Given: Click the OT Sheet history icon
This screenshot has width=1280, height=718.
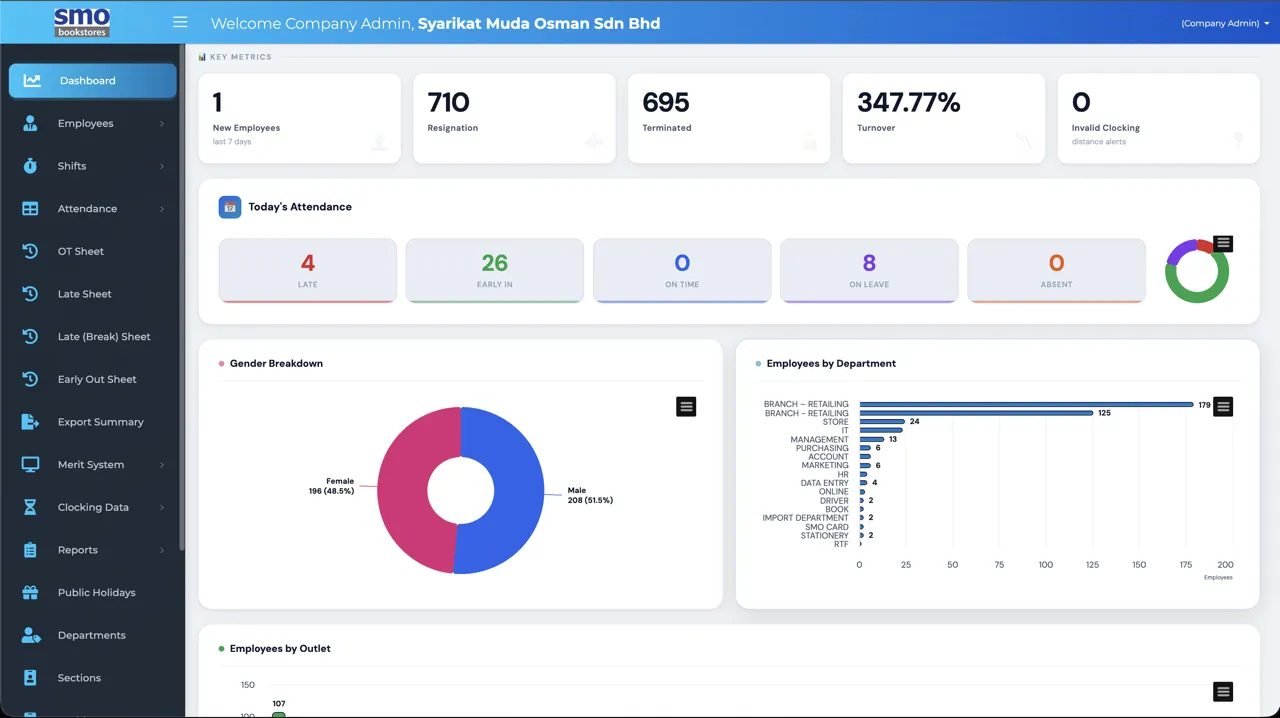Looking at the screenshot, I should [30, 251].
